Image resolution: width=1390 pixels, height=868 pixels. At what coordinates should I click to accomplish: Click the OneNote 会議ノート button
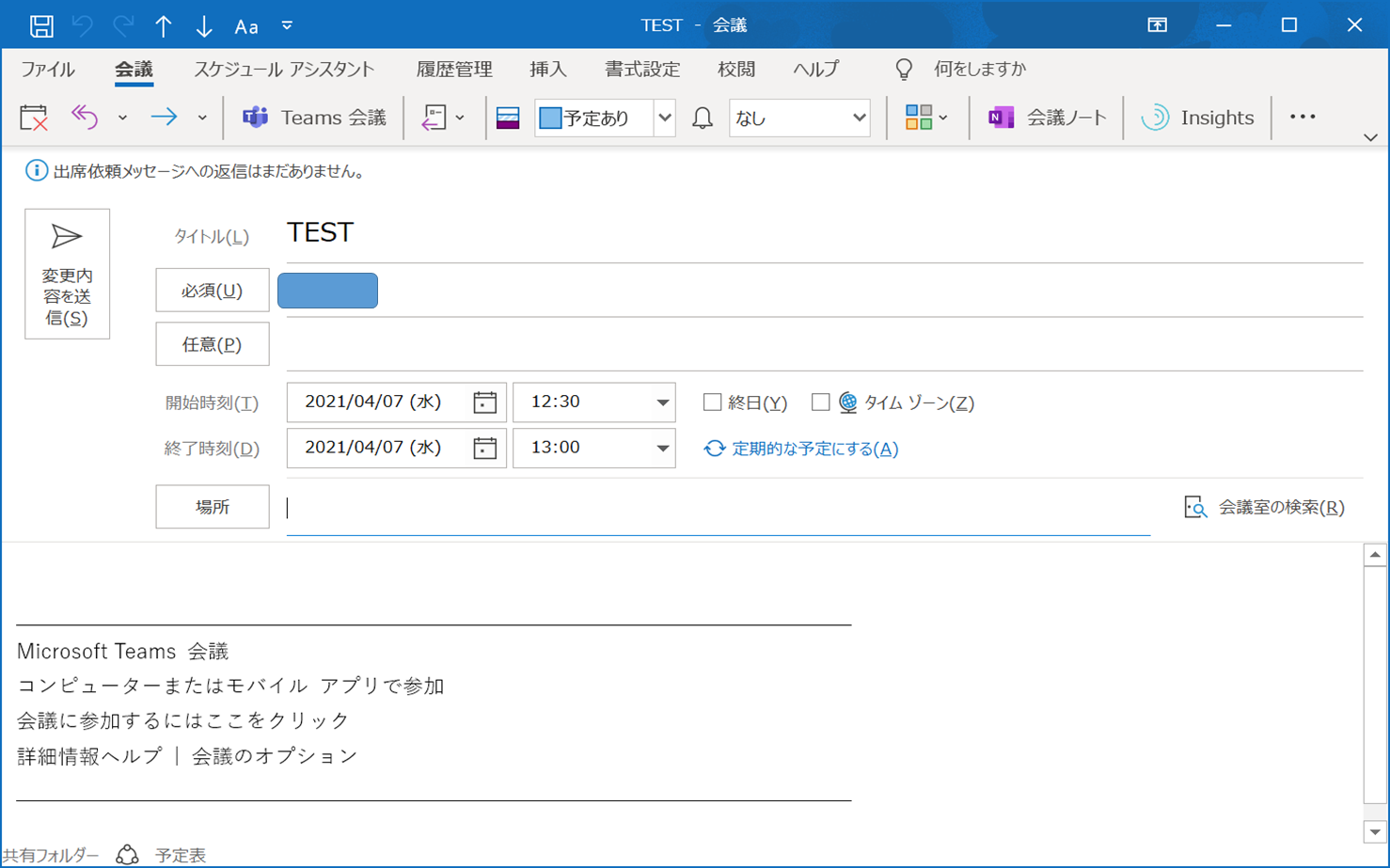coord(1047,118)
